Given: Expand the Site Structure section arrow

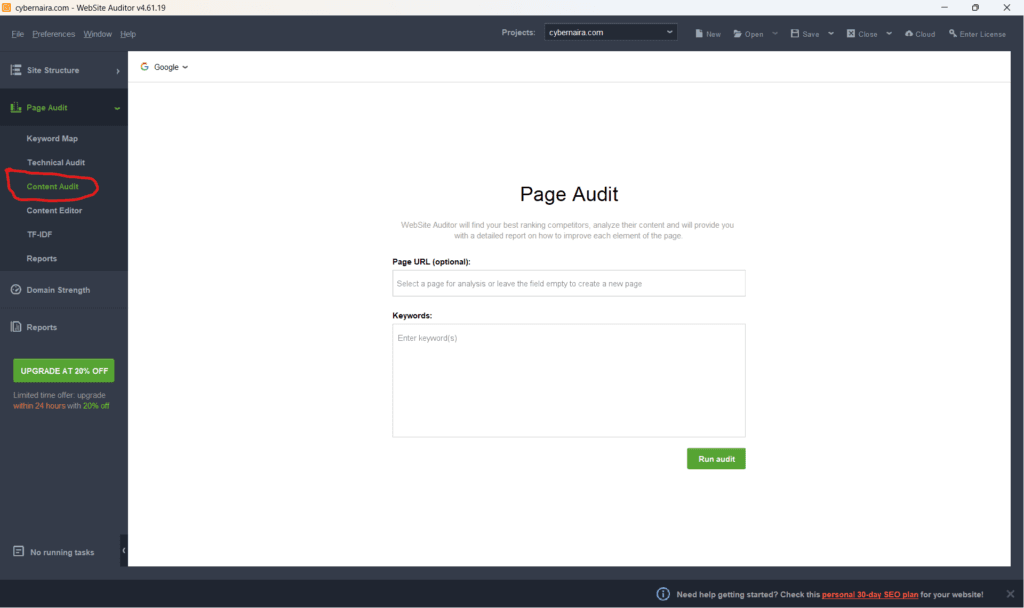Looking at the screenshot, I should [x=118, y=71].
